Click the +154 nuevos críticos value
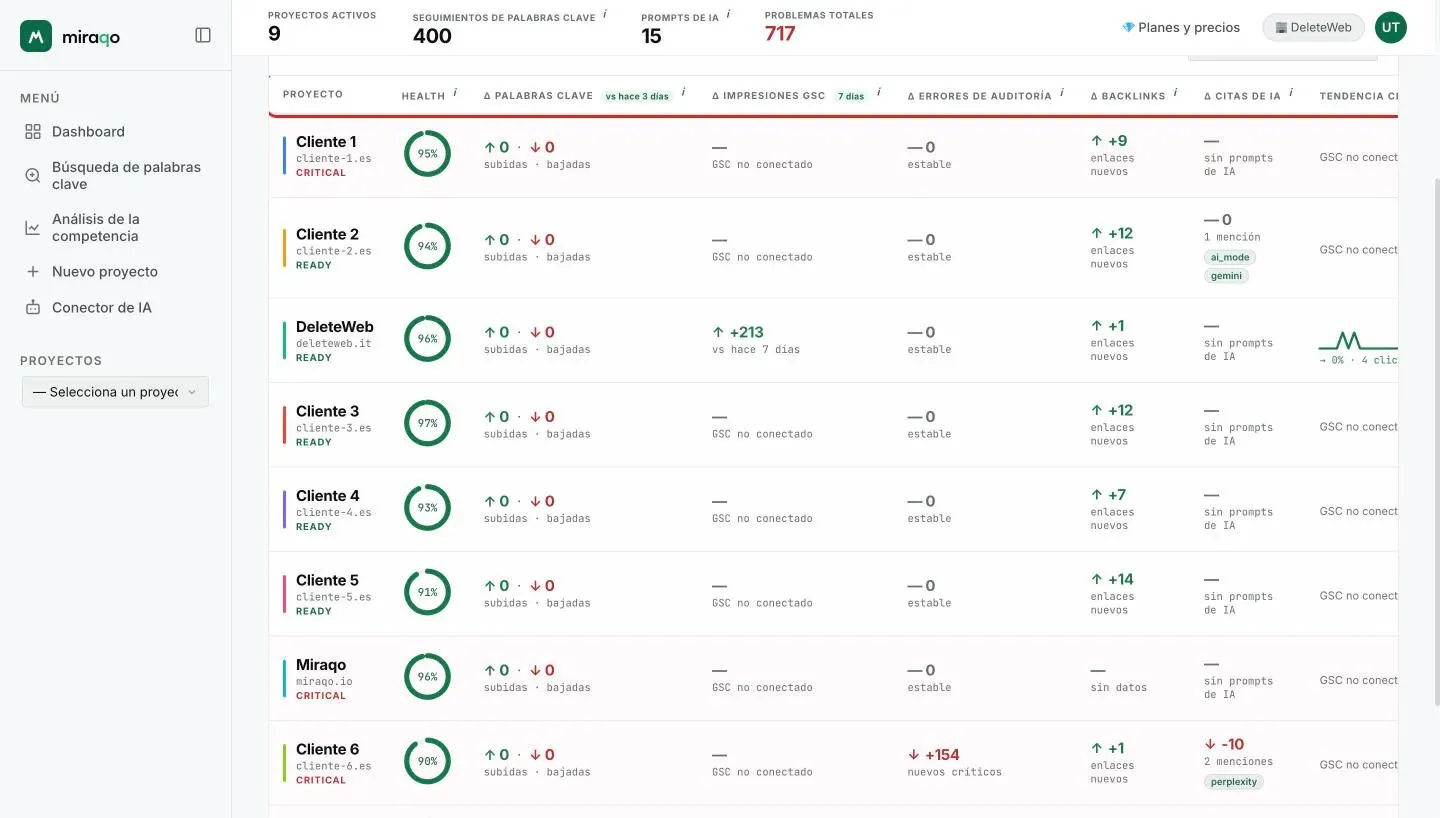1440x818 pixels. tap(934, 755)
